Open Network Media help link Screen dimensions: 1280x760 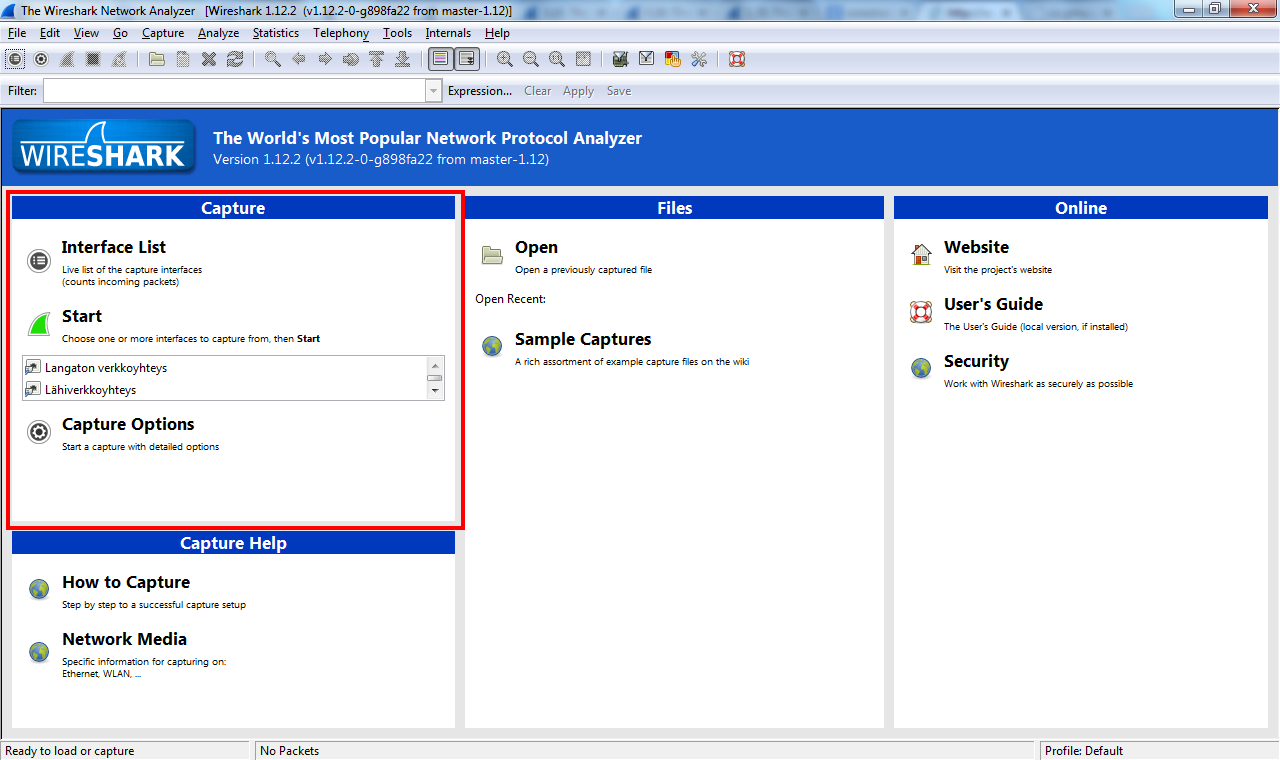(124, 639)
